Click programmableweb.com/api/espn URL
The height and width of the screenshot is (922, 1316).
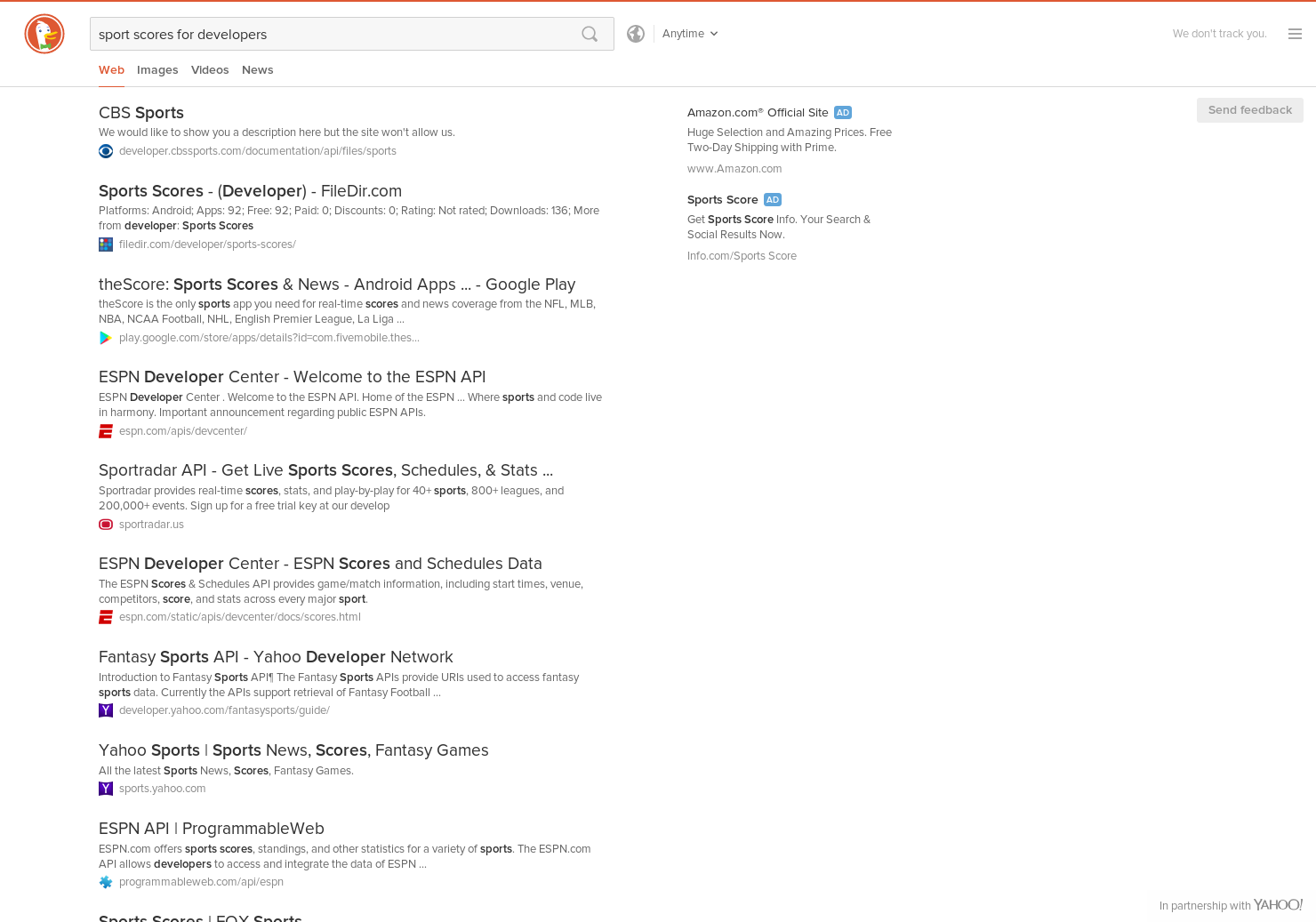201,882
